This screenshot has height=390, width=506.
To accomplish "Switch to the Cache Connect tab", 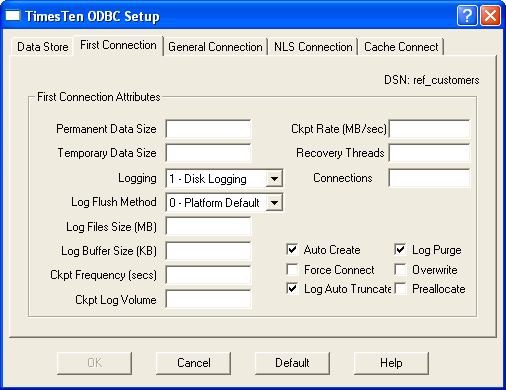I will (x=401, y=47).
